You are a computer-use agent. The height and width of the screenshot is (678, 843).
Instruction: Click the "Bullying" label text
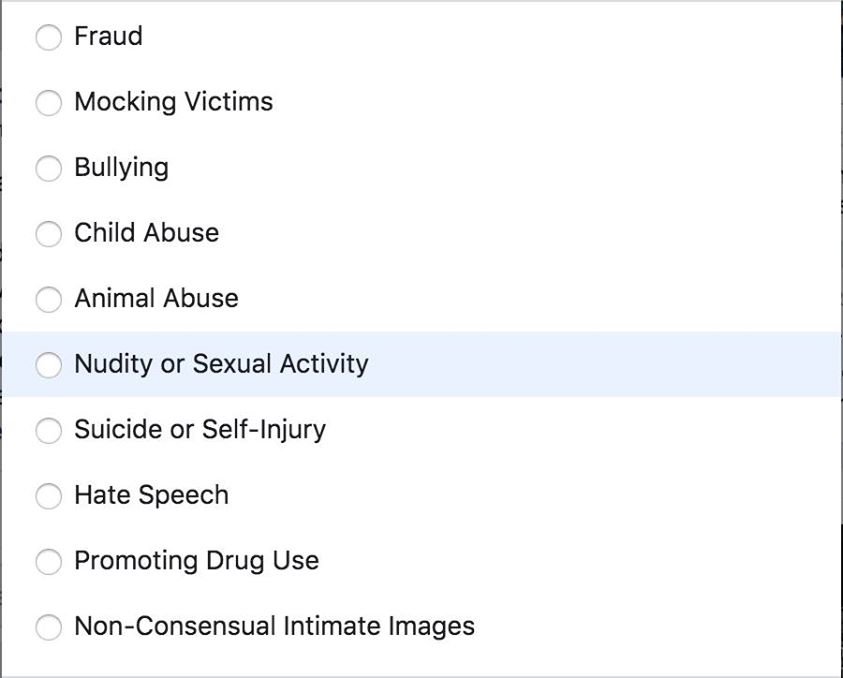(x=121, y=168)
